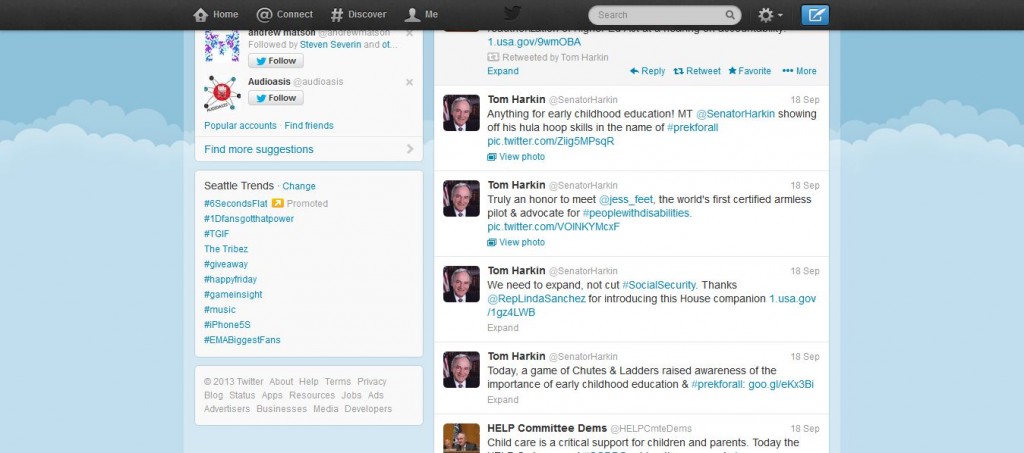Open 18 Sep timestamp on SocialSecurity tweet
1024x453 pixels.
click(805, 271)
